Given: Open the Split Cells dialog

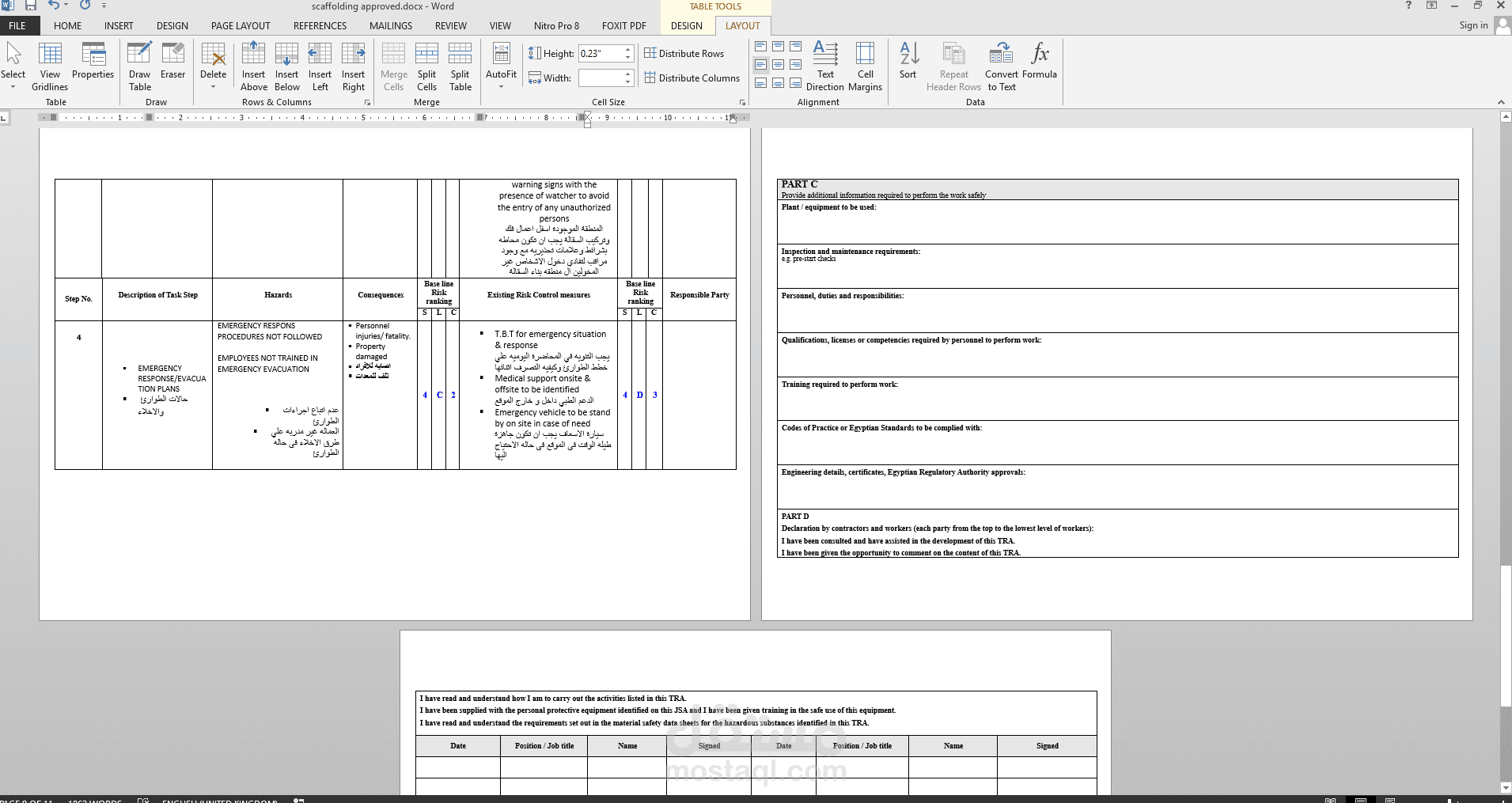Looking at the screenshot, I should click(x=427, y=67).
